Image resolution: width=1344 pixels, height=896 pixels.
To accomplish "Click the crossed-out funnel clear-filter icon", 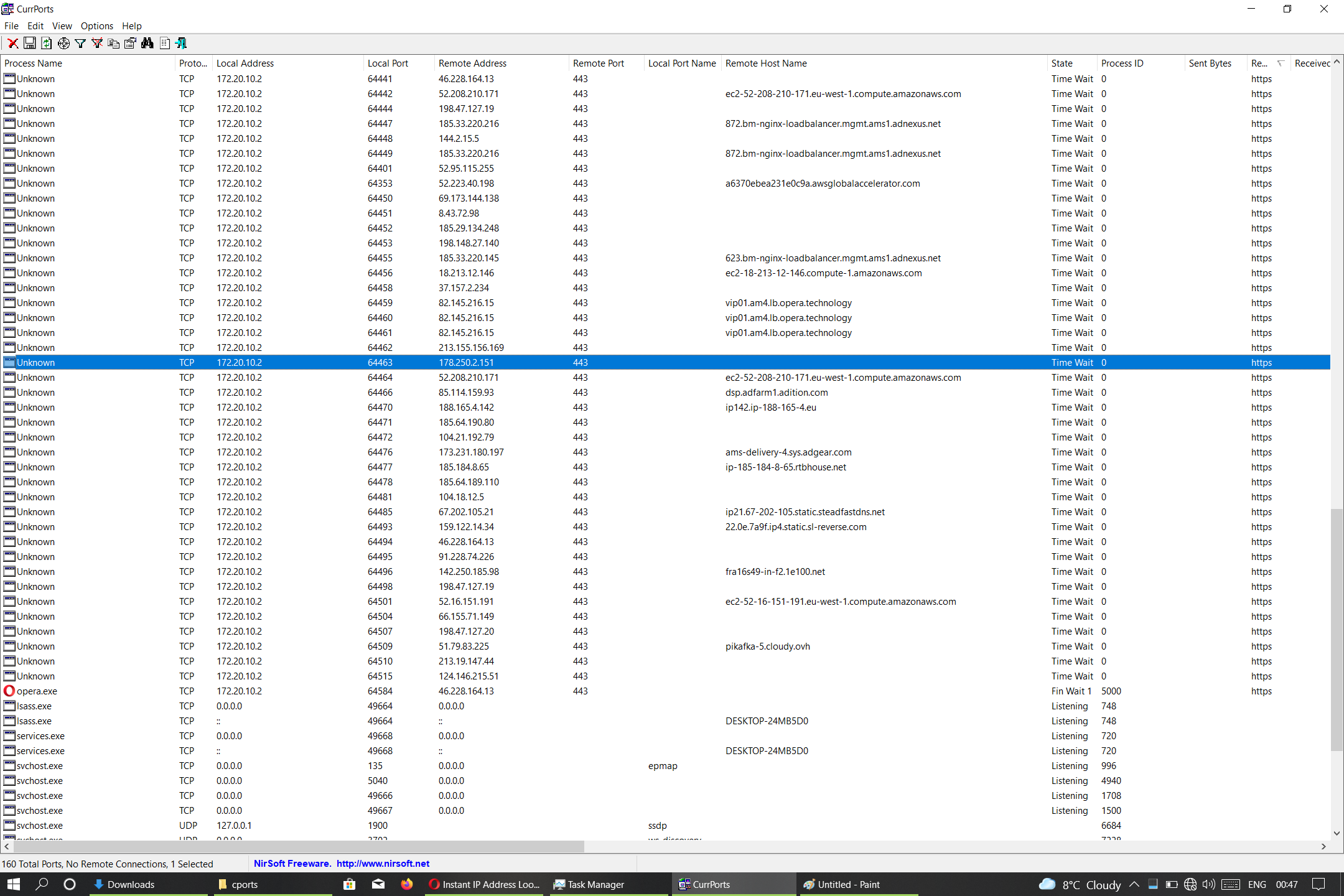I will click(x=97, y=43).
